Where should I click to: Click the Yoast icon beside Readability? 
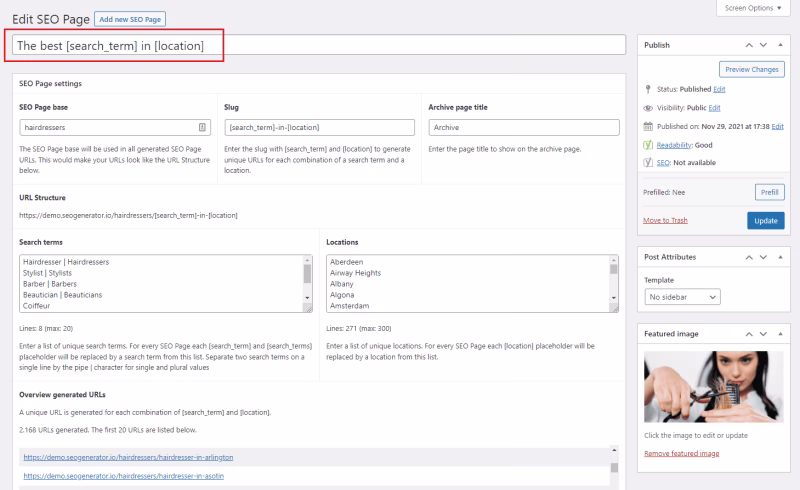(x=648, y=145)
